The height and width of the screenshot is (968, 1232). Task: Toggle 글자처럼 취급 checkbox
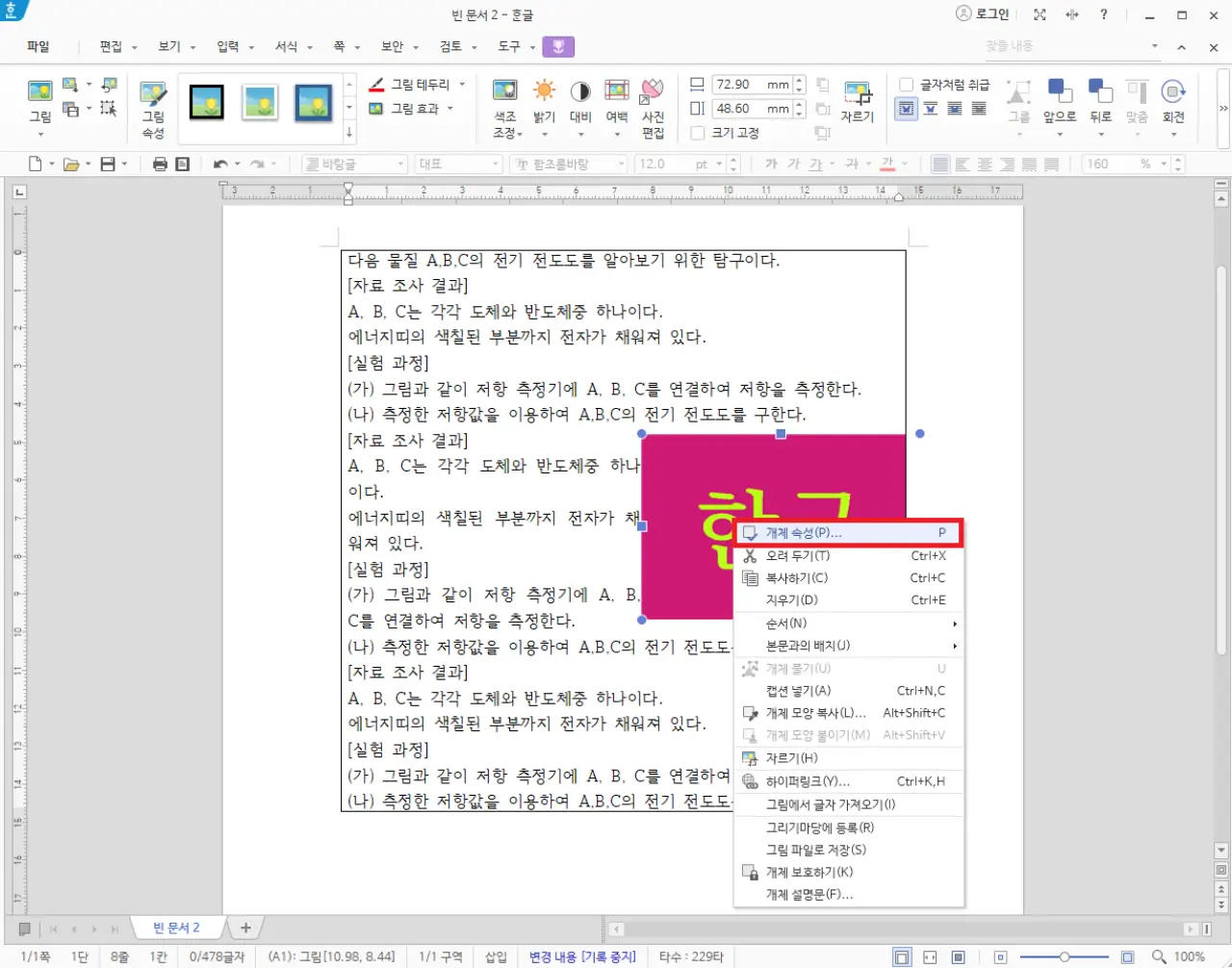pos(906,85)
